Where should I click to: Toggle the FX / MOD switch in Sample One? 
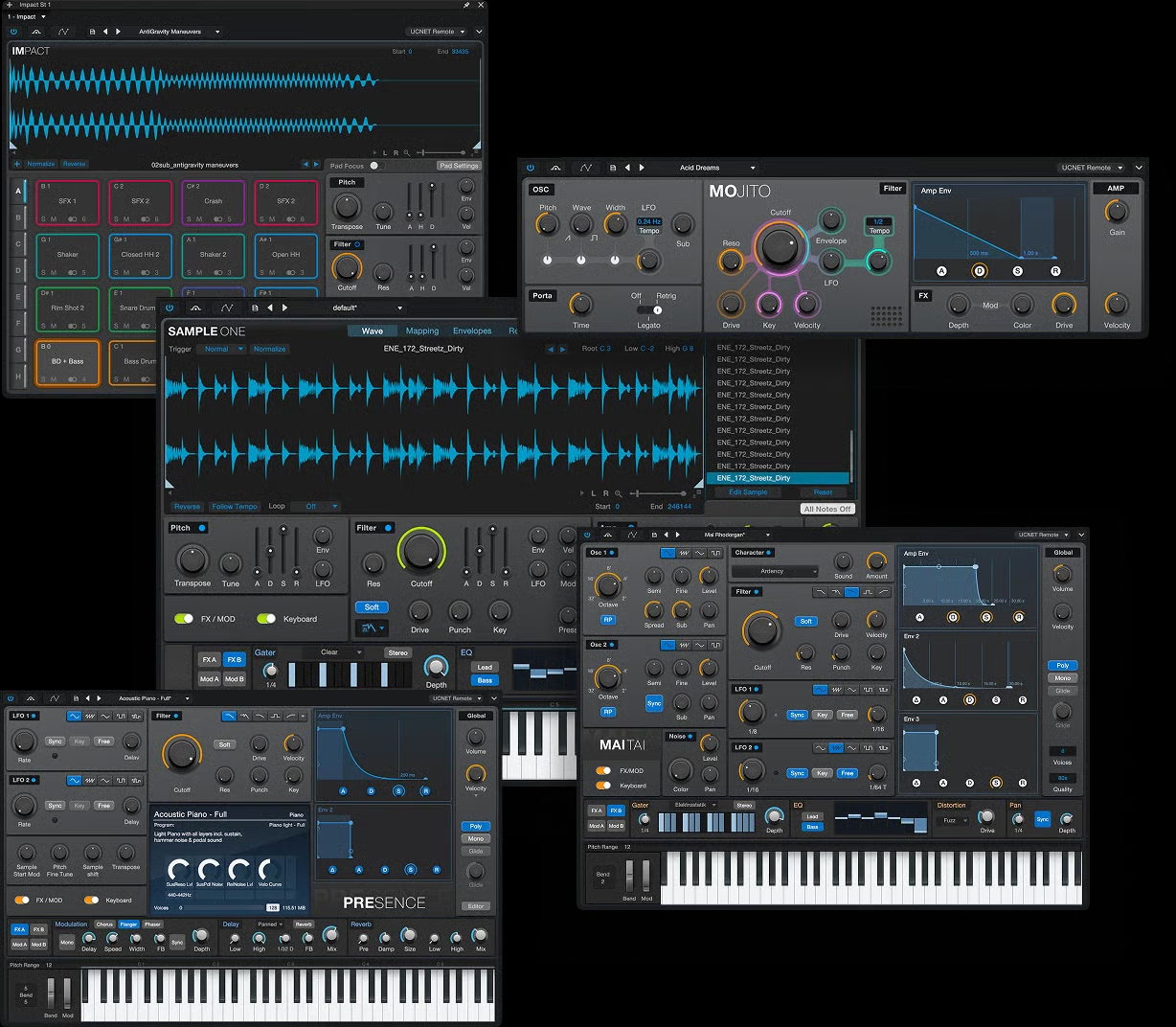click(x=183, y=619)
